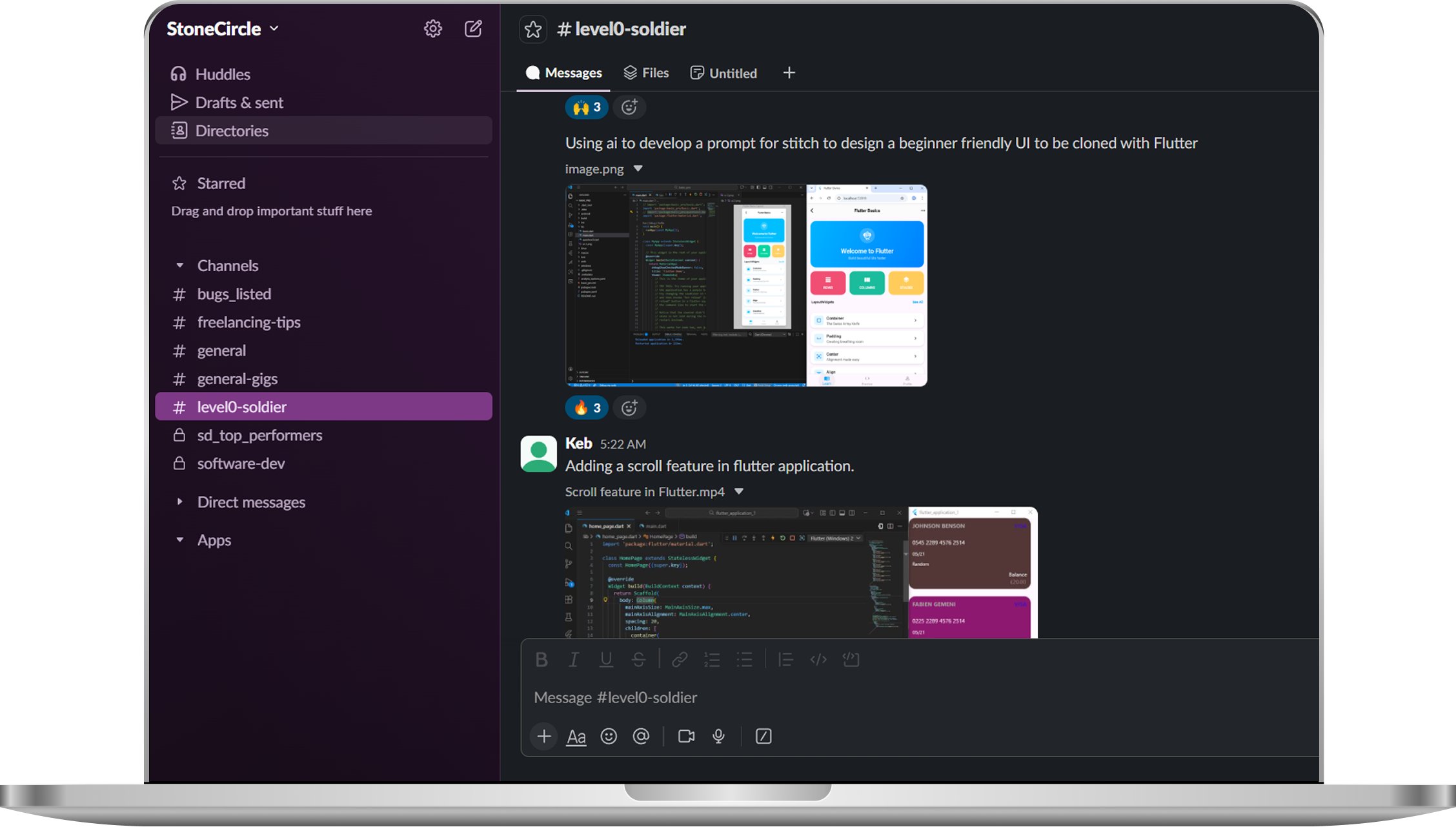Mention someone using the @ icon
The height and width of the screenshot is (827, 1456).
[641, 736]
